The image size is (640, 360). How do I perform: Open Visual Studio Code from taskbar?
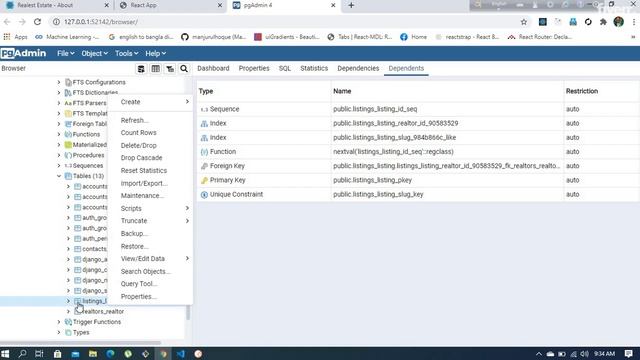181,354
